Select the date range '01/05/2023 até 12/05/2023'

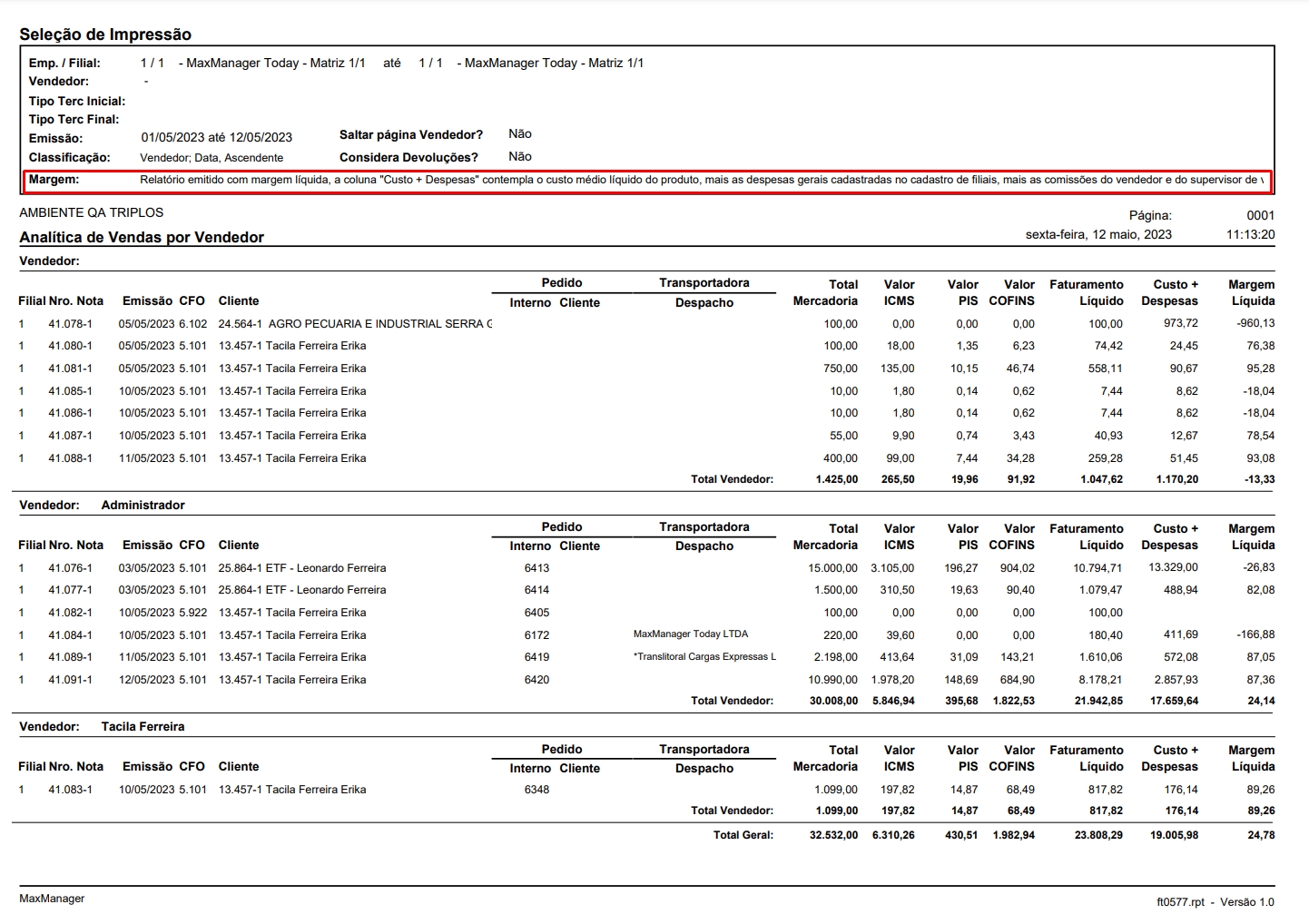(216, 138)
